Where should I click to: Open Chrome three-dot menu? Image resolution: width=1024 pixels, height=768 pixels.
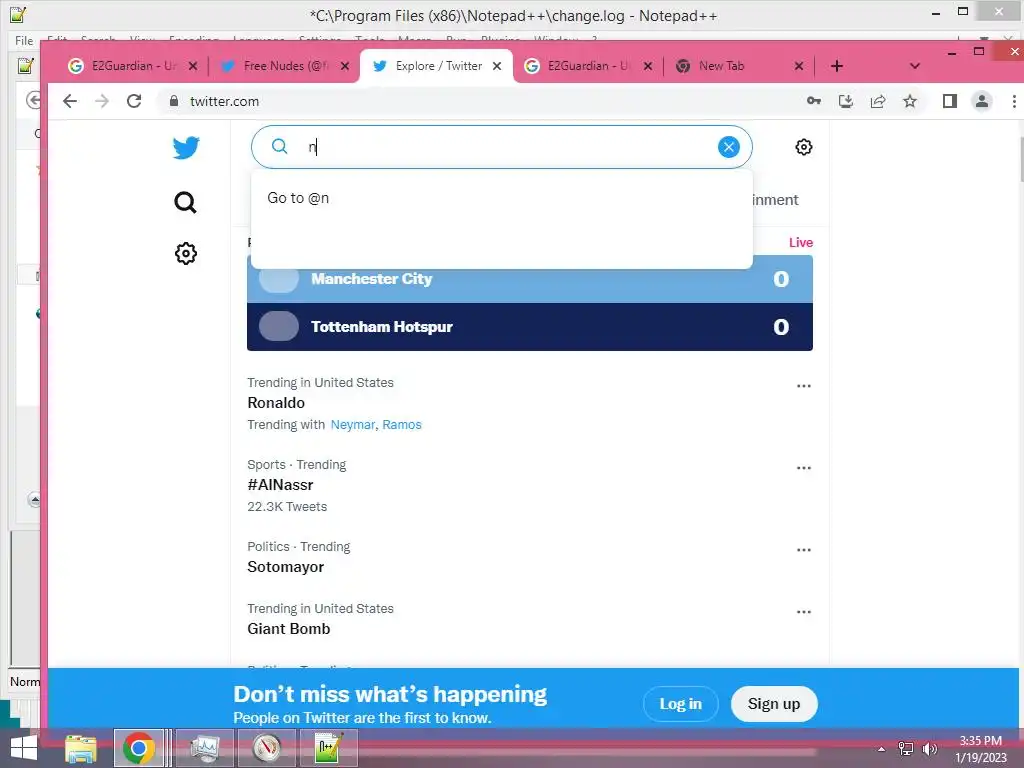point(1014,101)
